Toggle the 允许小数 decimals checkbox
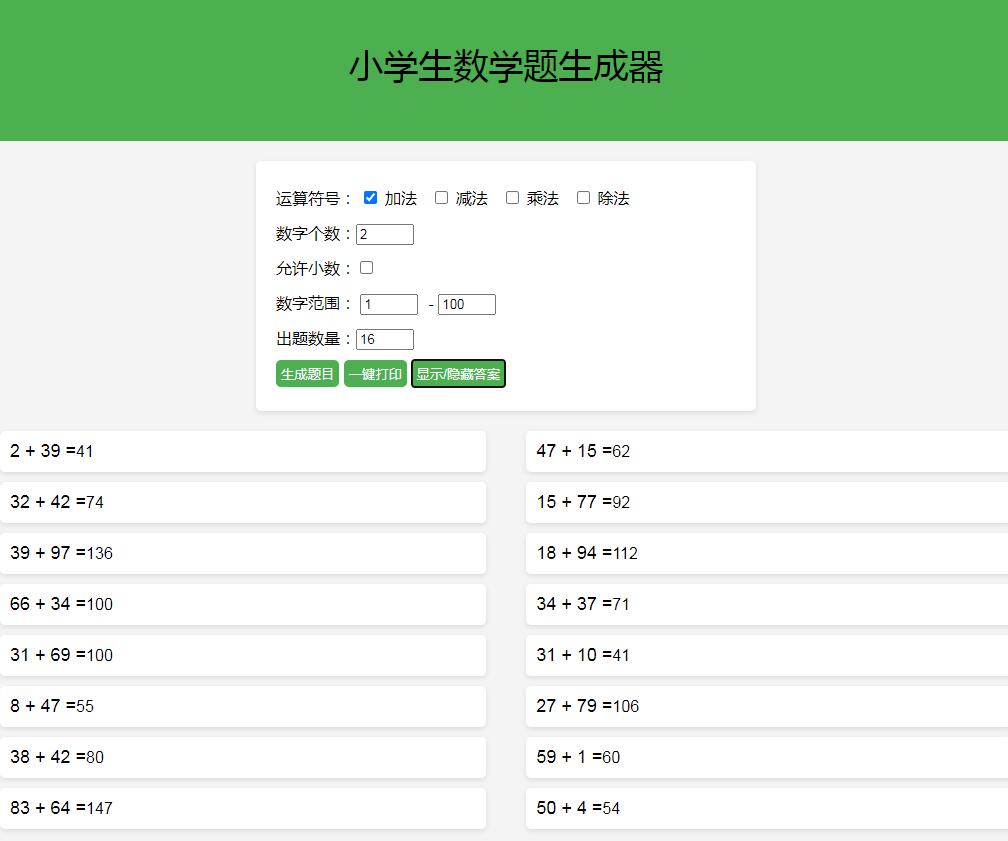This screenshot has width=1008, height=841. (x=366, y=267)
